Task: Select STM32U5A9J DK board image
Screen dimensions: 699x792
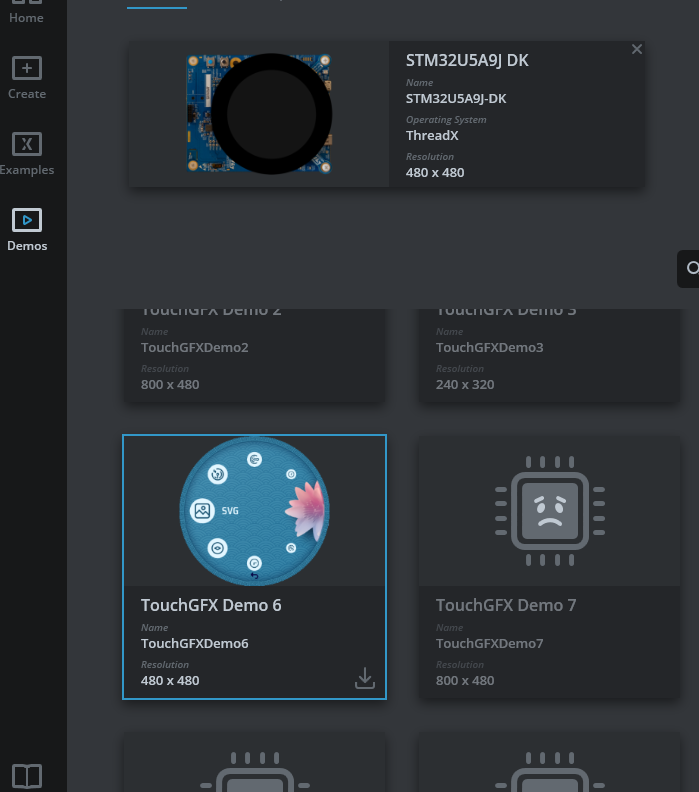Action: [259, 114]
